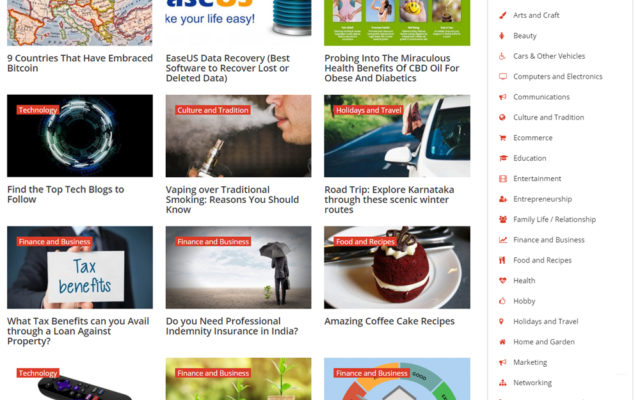Screen dimensions: 640x400
Task: Go to the Health category
Action: tap(524, 281)
